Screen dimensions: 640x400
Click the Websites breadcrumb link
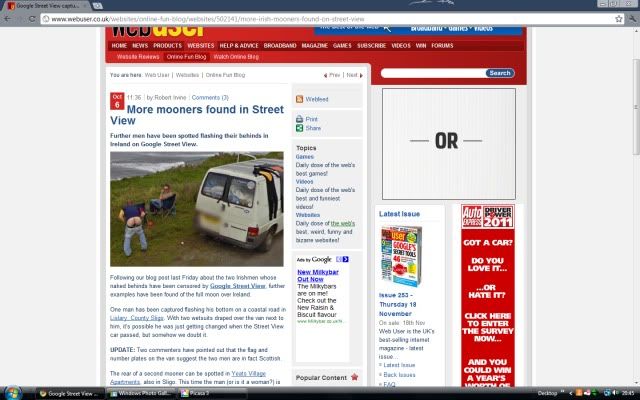click(x=187, y=75)
